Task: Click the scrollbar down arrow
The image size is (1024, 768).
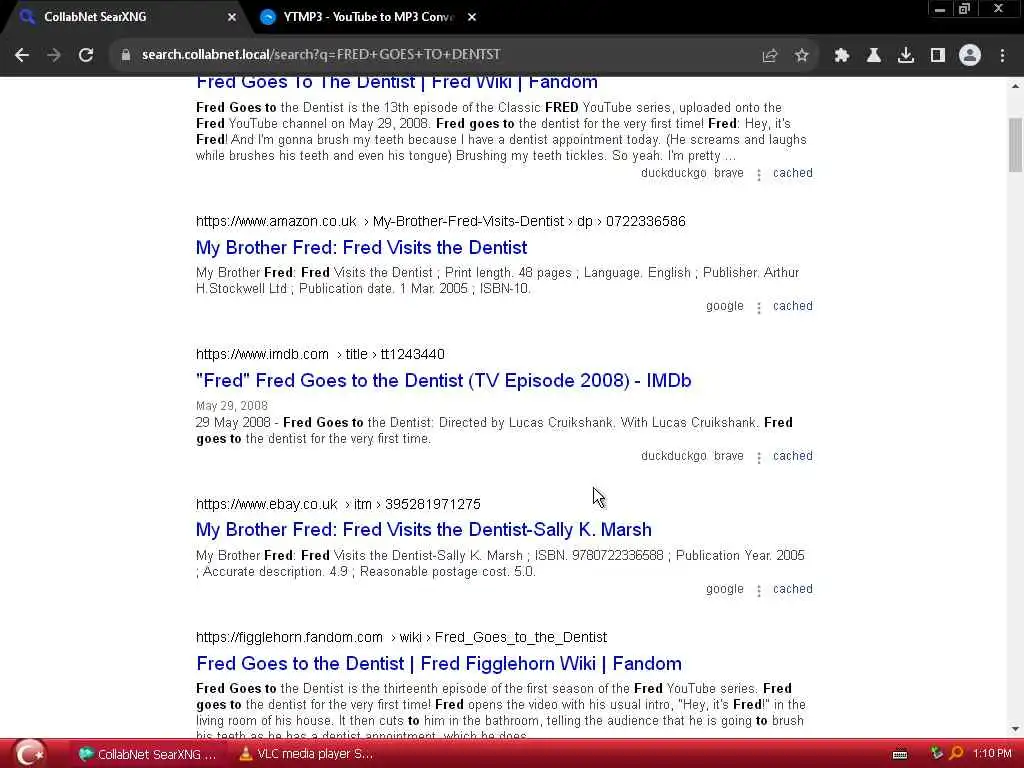Action: (1015, 729)
